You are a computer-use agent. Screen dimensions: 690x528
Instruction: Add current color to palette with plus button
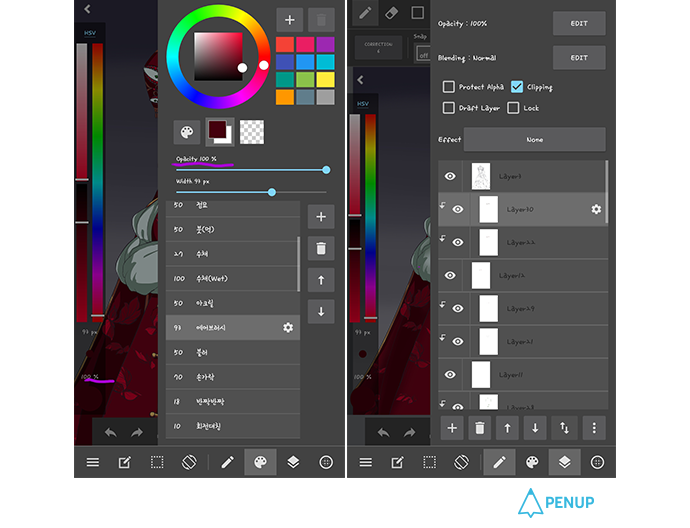pyautogui.click(x=290, y=20)
